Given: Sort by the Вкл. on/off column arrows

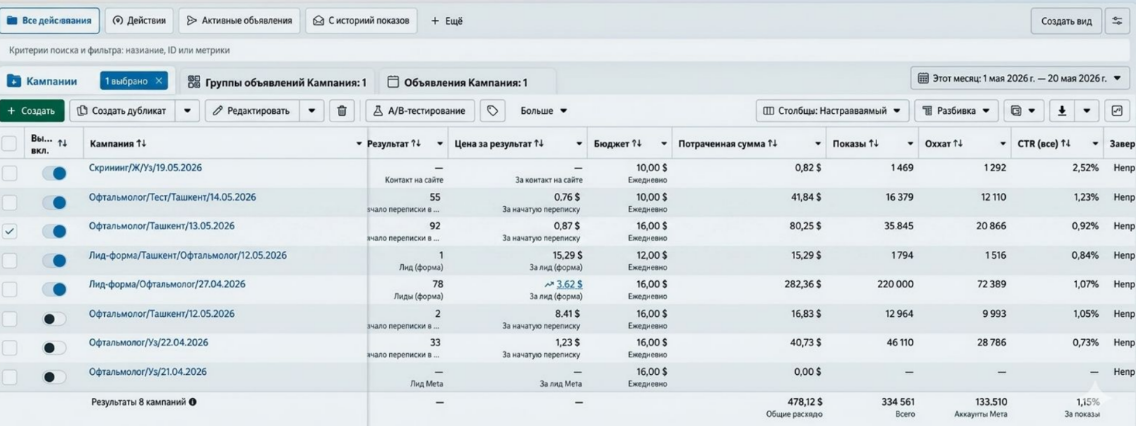Looking at the screenshot, I should (x=62, y=144).
